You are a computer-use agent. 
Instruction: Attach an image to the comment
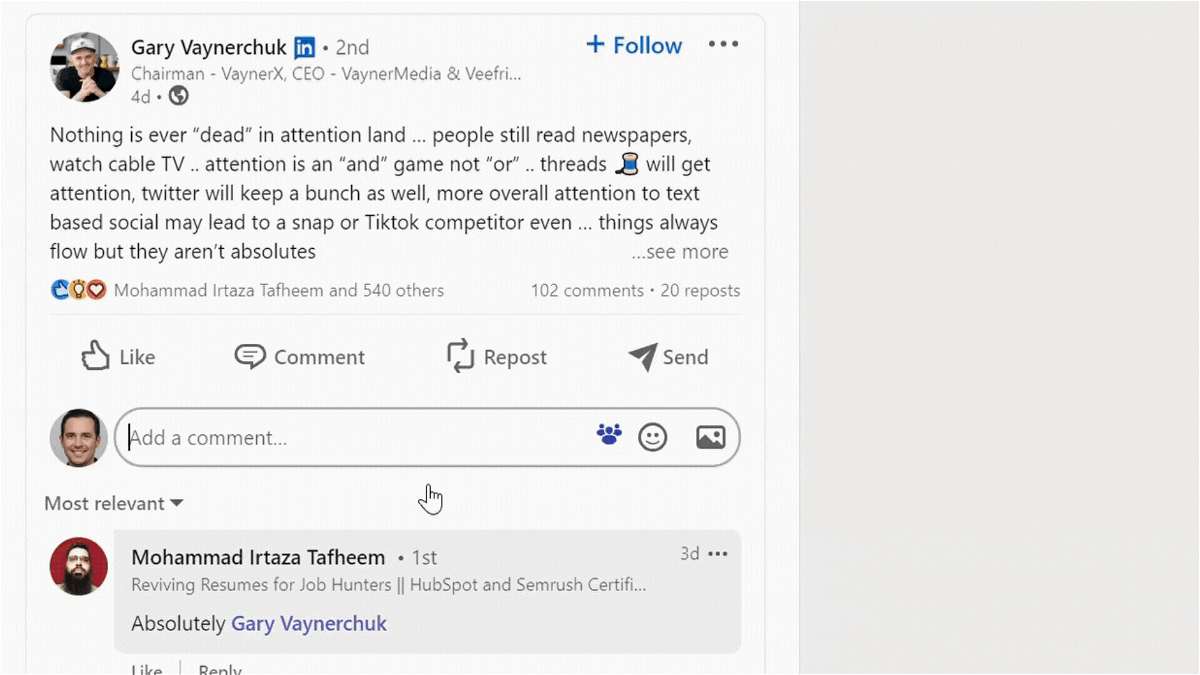(x=710, y=437)
